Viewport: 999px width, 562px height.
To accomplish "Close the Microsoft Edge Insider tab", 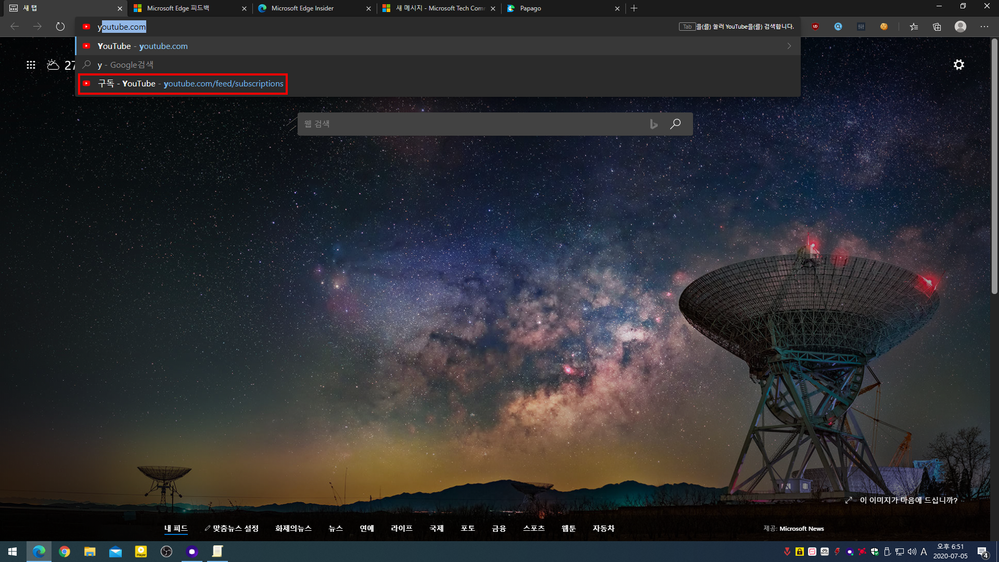I will 368,8.
